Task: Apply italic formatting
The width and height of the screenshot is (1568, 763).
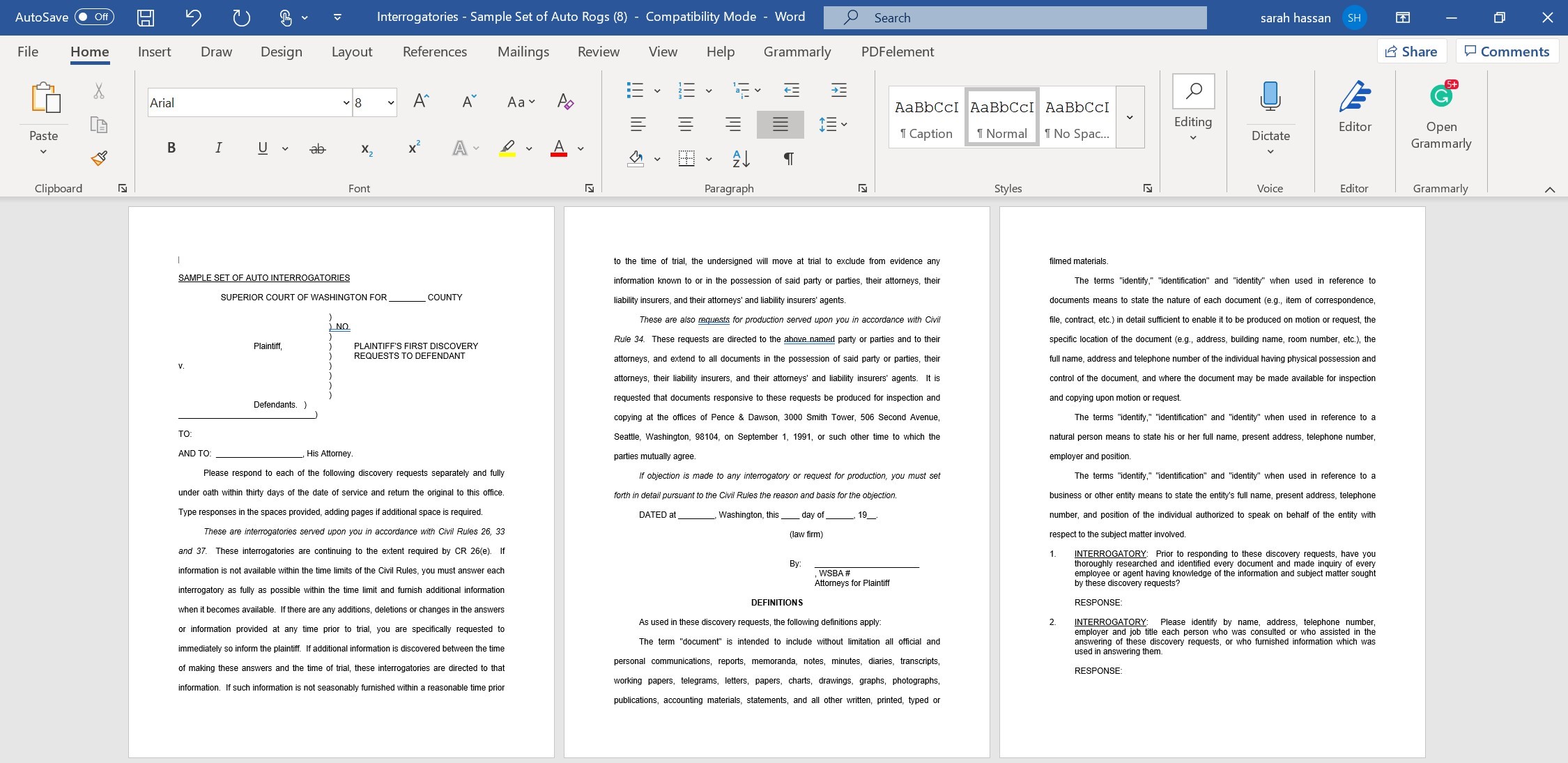Action: tap(217, 148)
